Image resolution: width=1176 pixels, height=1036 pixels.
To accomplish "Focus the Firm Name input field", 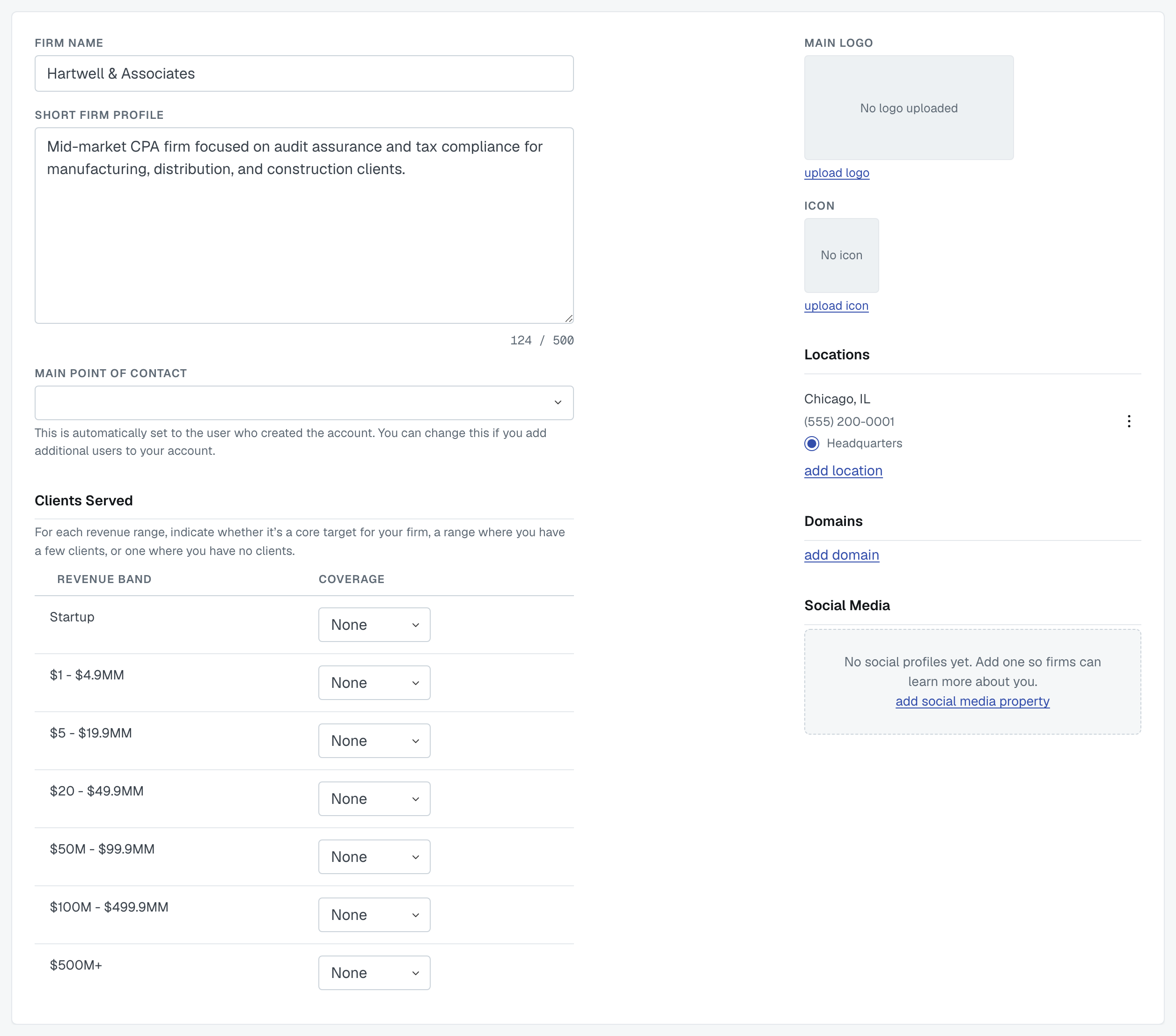I will pos(304,73).
